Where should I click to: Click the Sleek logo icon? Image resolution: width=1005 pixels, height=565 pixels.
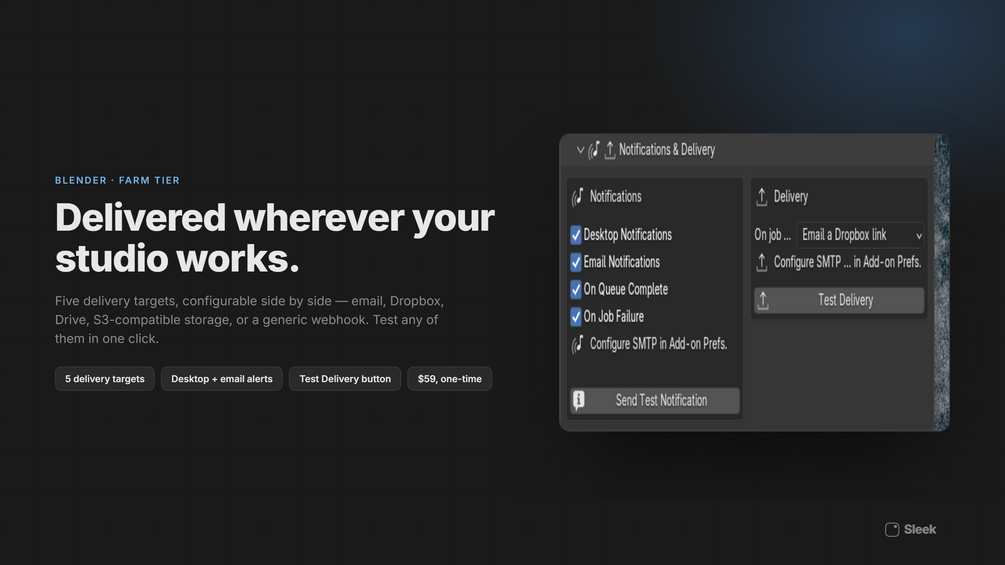coord(892,530)
